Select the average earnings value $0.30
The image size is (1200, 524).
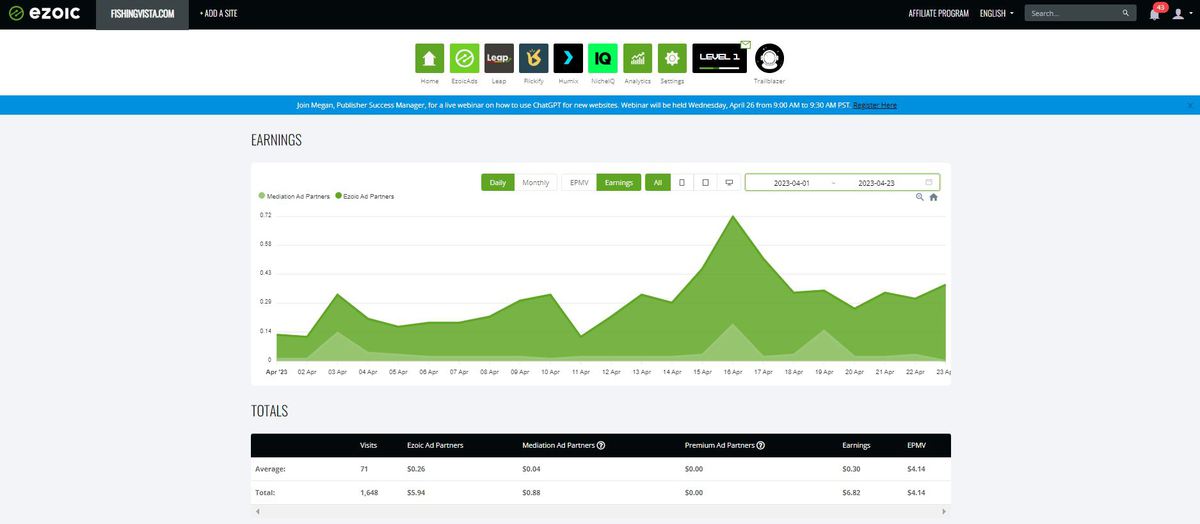point(852,468)
